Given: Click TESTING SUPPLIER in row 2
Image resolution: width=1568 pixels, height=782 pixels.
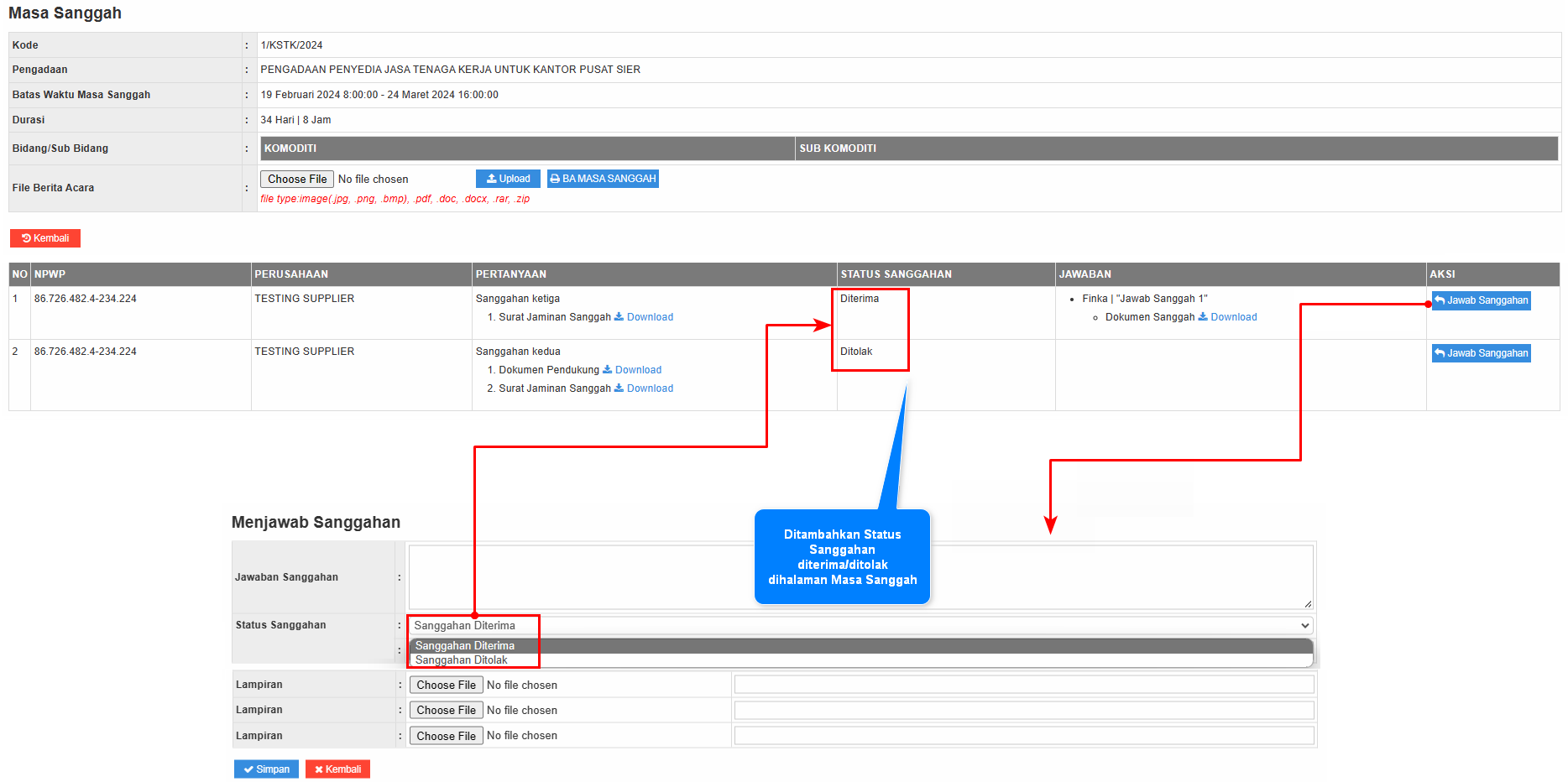Looking at the screenshot, I should click(x=304, y=352).
